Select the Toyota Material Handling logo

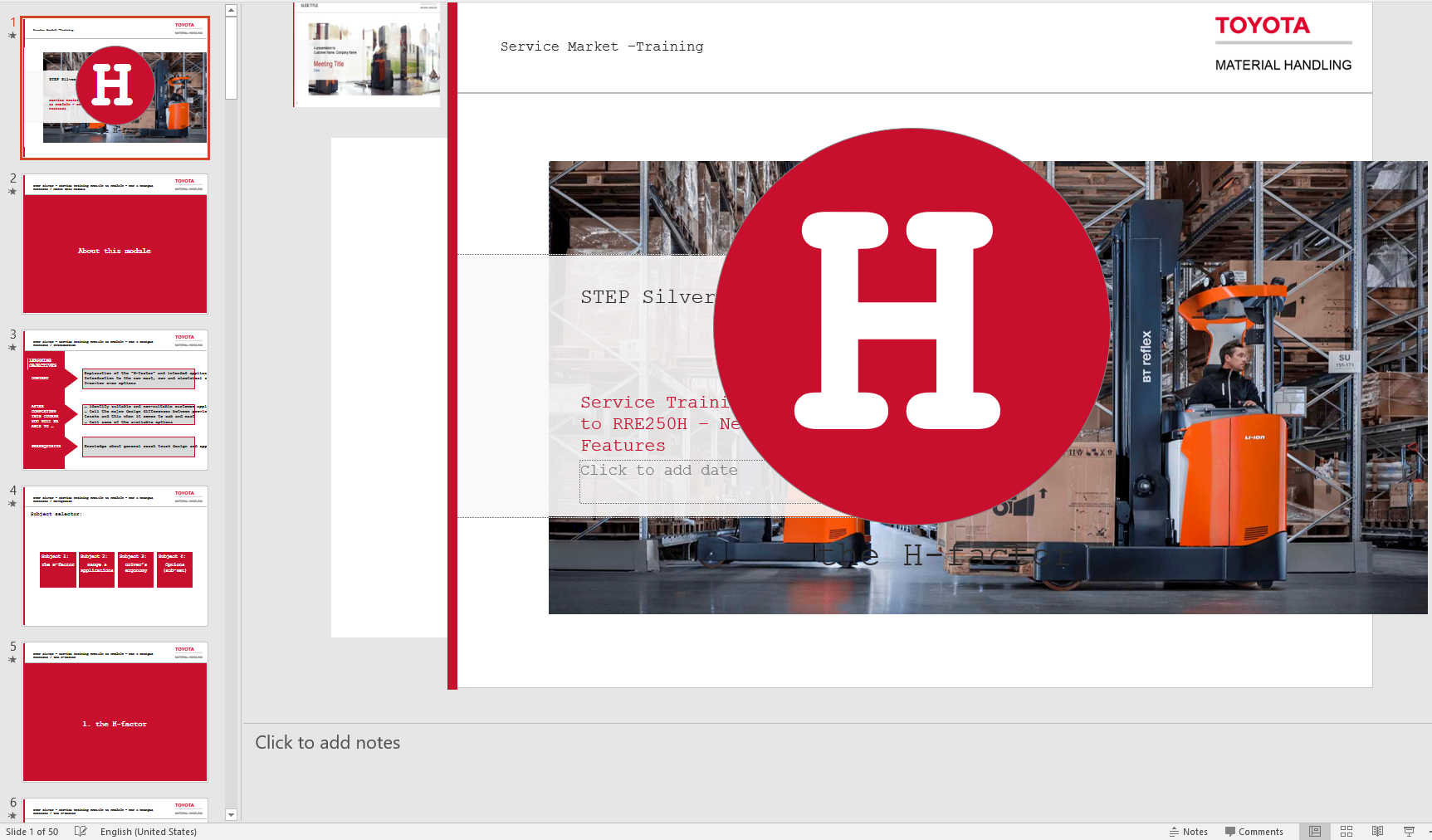coord(1283,45)
